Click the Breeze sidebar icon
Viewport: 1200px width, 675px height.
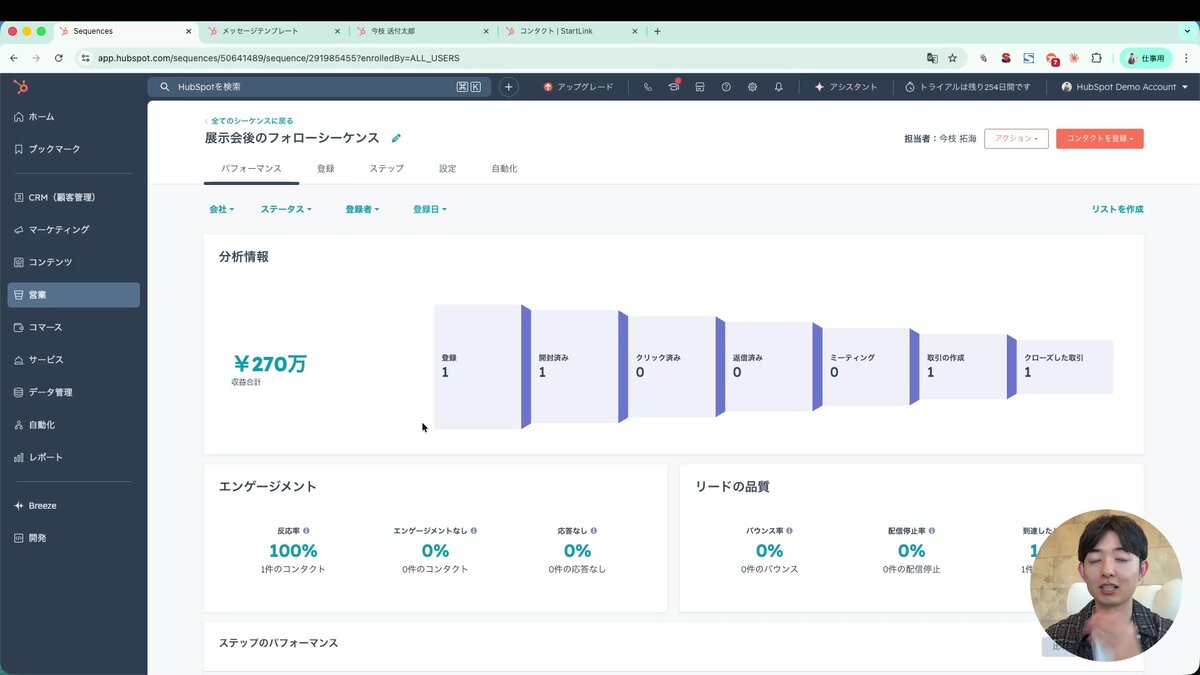point(42,505)
